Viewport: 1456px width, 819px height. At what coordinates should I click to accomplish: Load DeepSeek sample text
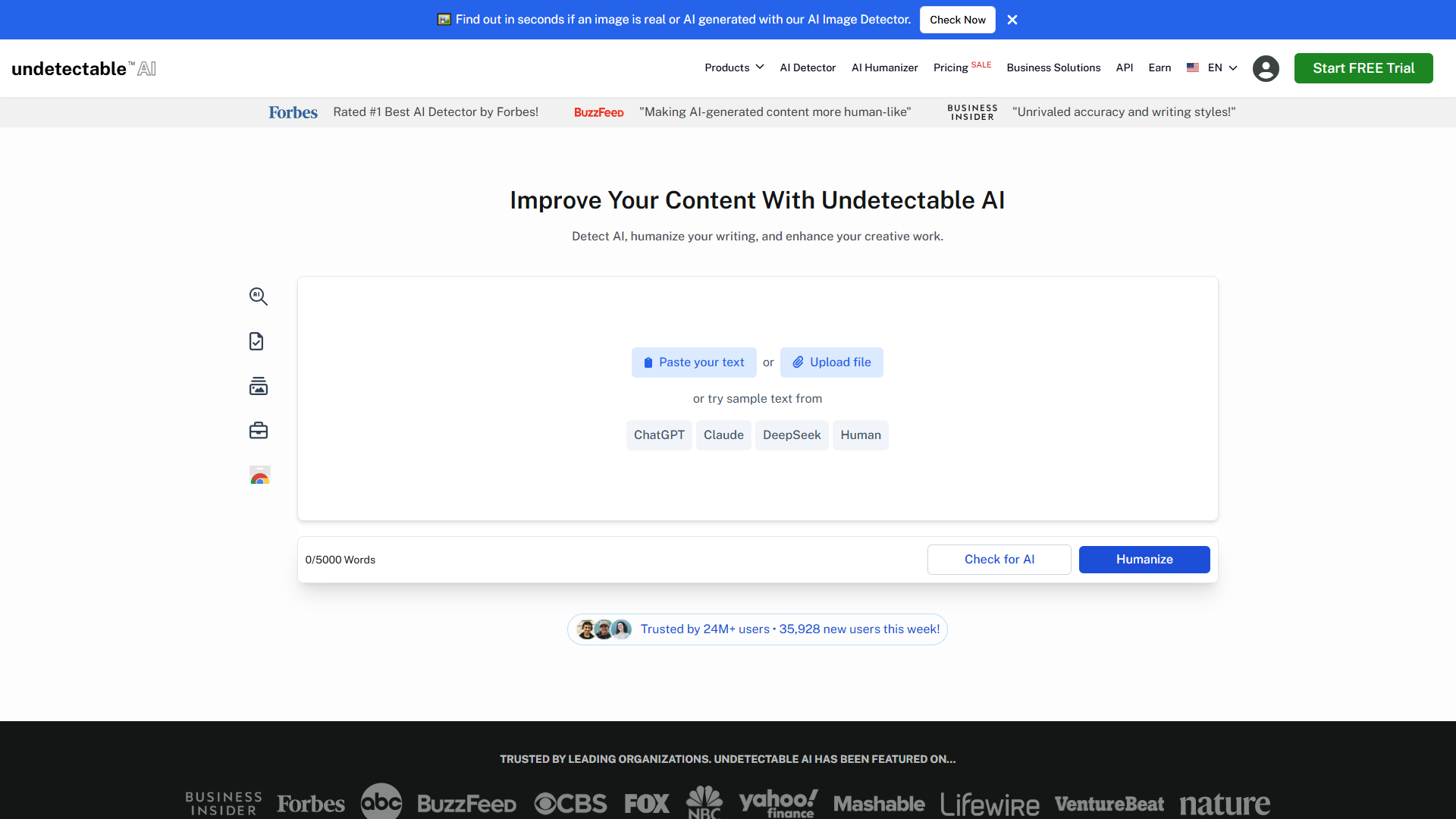click(792, 435)
